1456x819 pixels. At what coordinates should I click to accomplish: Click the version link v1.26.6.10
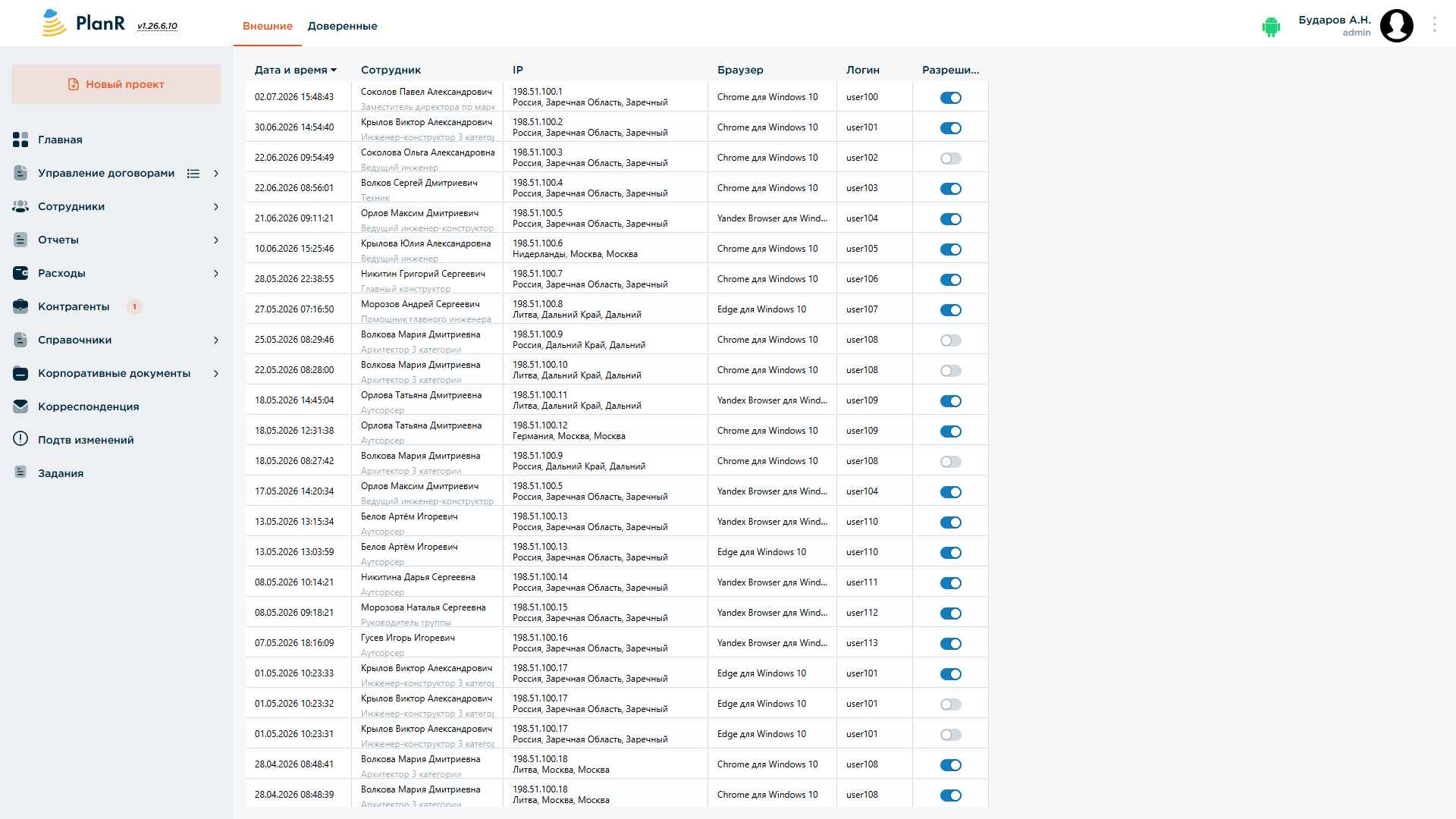(x=157, y=26)
